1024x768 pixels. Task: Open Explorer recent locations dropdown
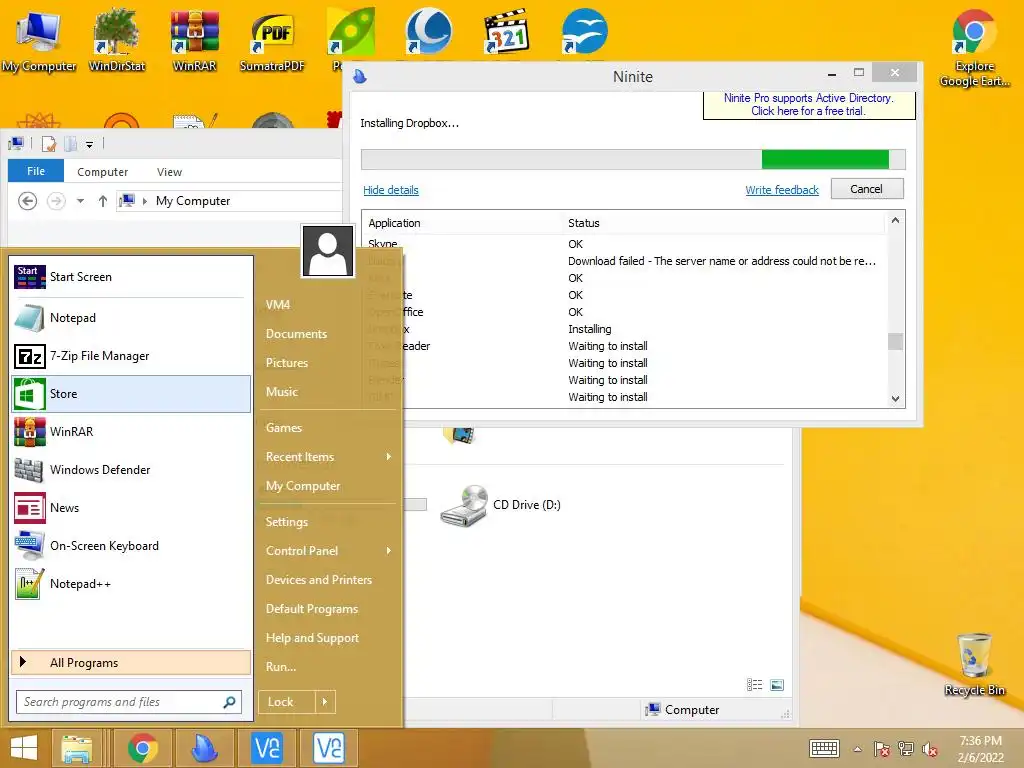(x=80, y=201)
